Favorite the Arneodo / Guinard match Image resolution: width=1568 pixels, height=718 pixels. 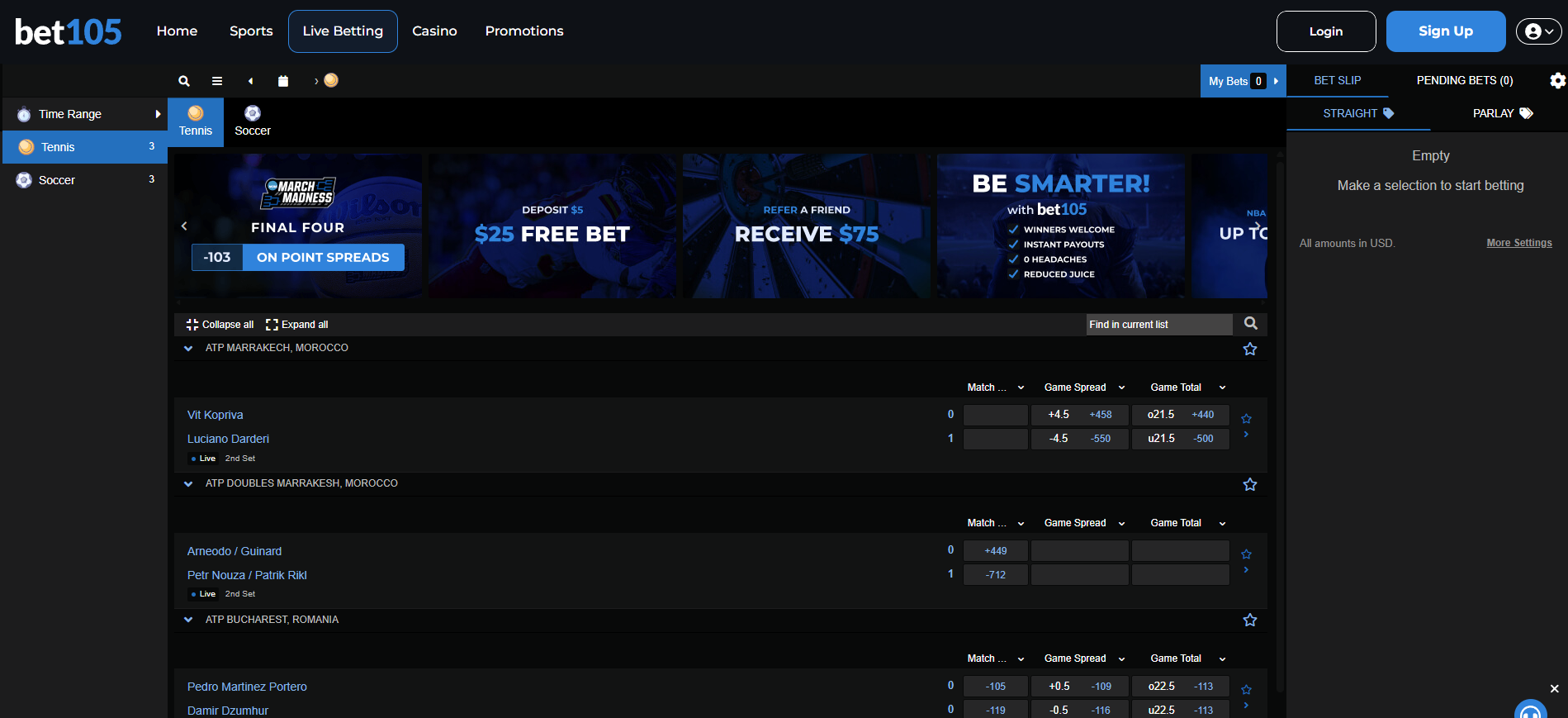pos(1247,554)
